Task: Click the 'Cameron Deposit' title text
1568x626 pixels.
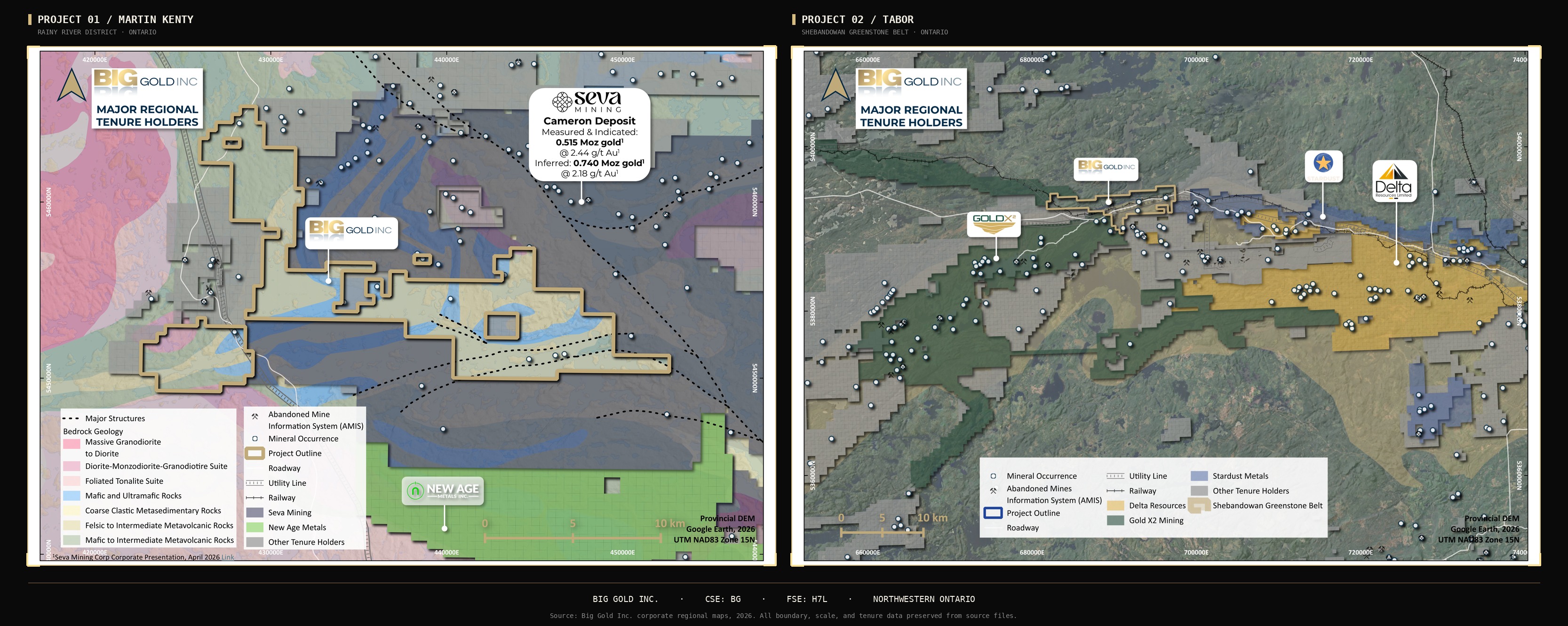Action: tap(589, 121)
